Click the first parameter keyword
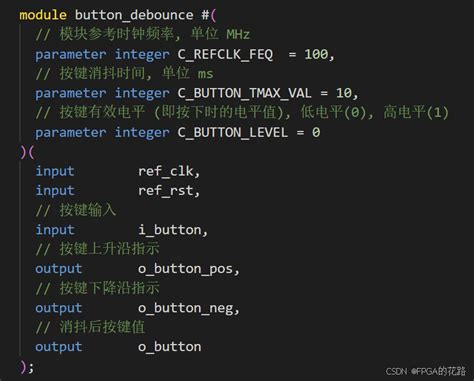Image resolution: width=474 pixels, height=381 pixels. [71, 54]
